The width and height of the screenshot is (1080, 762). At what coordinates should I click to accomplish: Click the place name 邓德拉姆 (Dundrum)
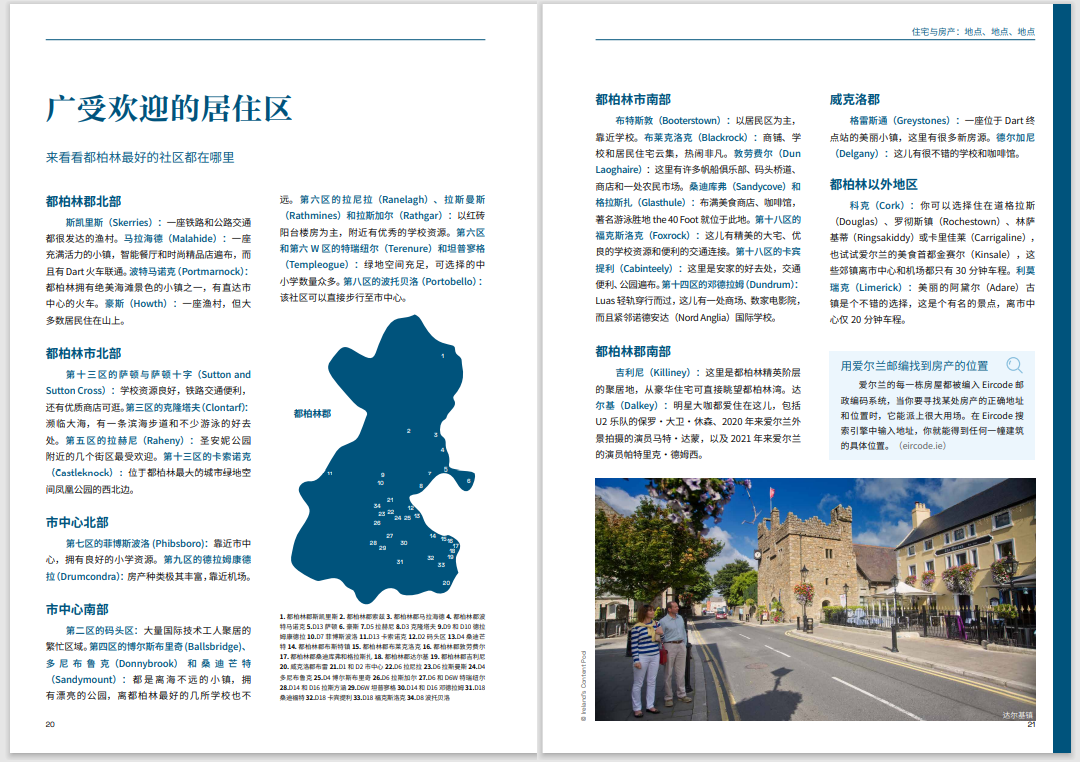[x=749, y=285]
